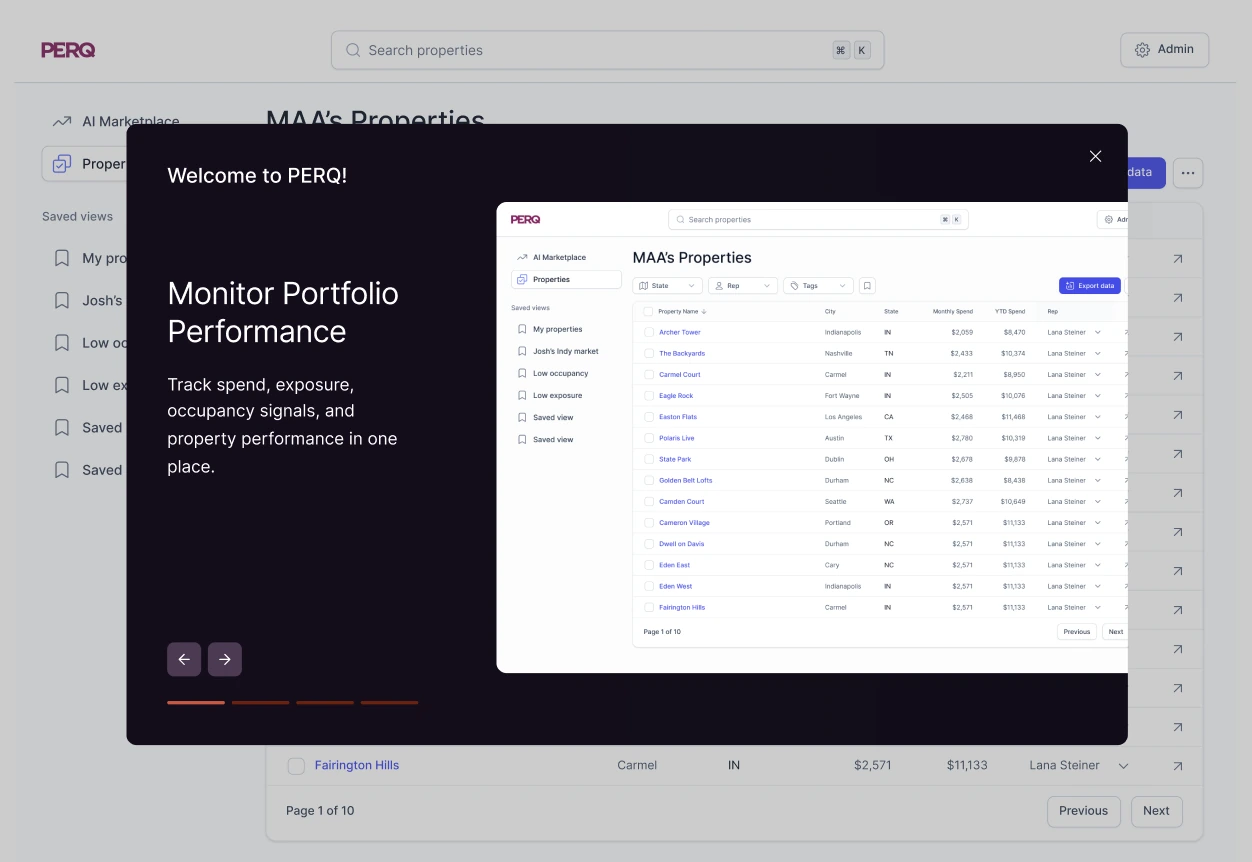Select the first highlighted slide progress bar

pos(196,702)
